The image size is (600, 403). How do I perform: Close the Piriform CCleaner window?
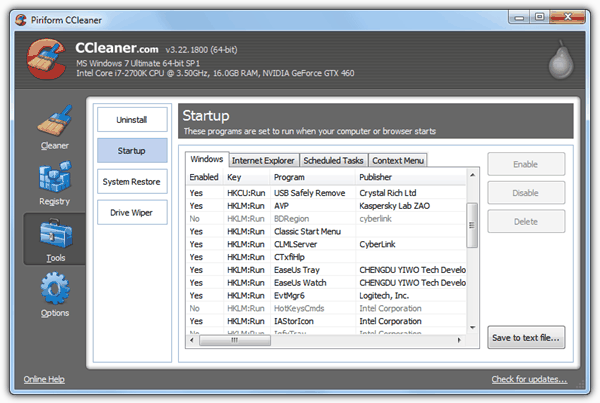pyautogui.click(x=567, y=17)
